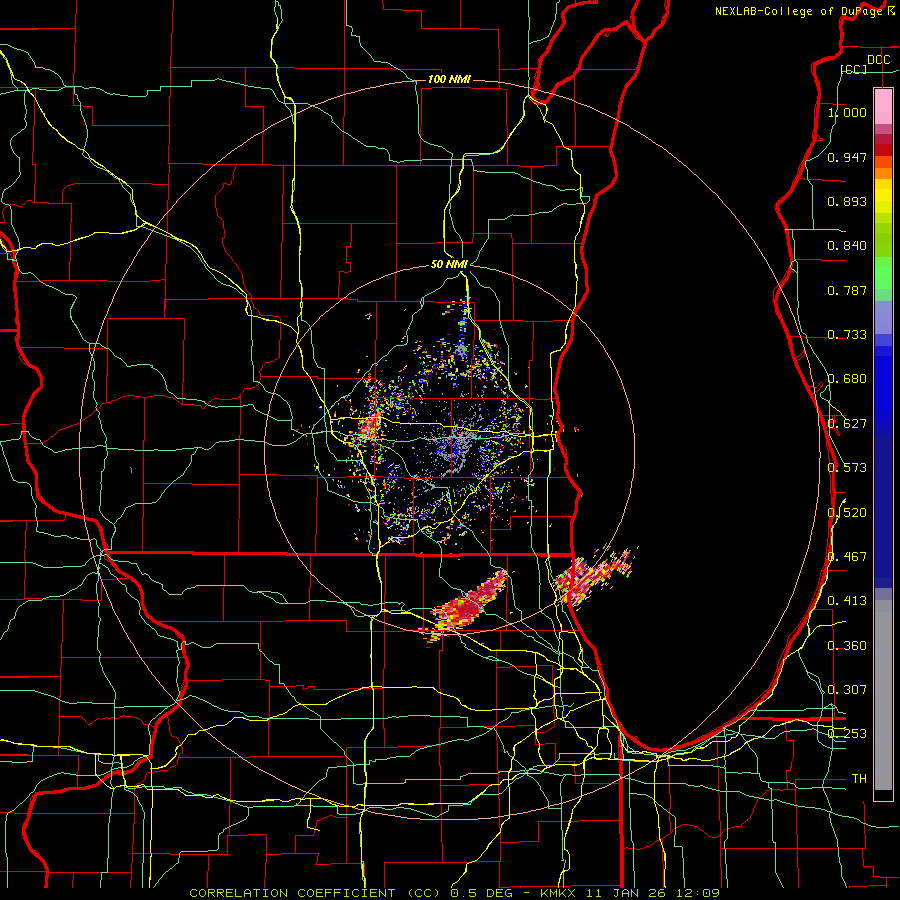Click the 0.573 value on the color scale

point(847,468)
